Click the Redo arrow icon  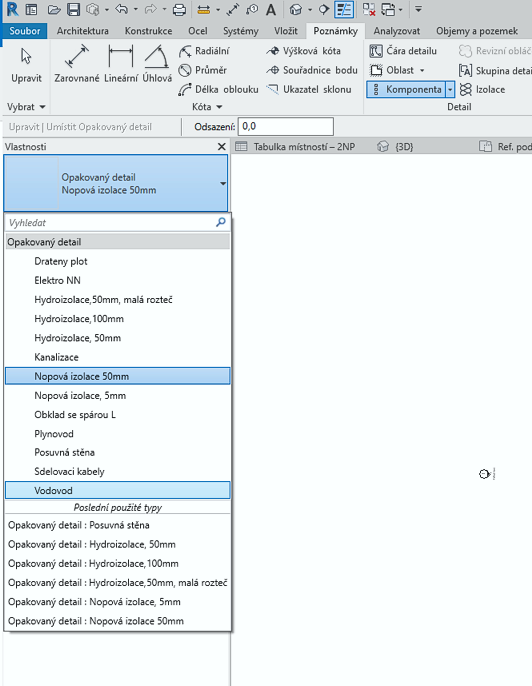click(x=150, y=9)
